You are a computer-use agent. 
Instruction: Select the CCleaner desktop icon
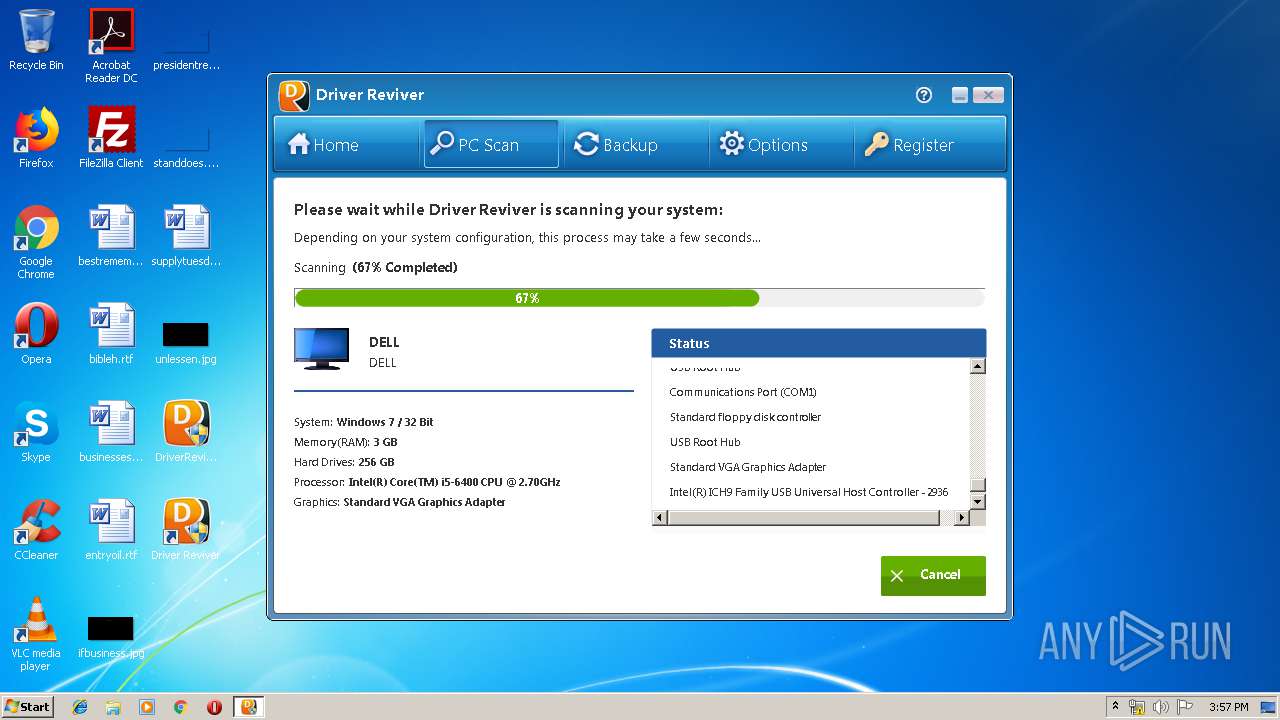click(36, 530)
